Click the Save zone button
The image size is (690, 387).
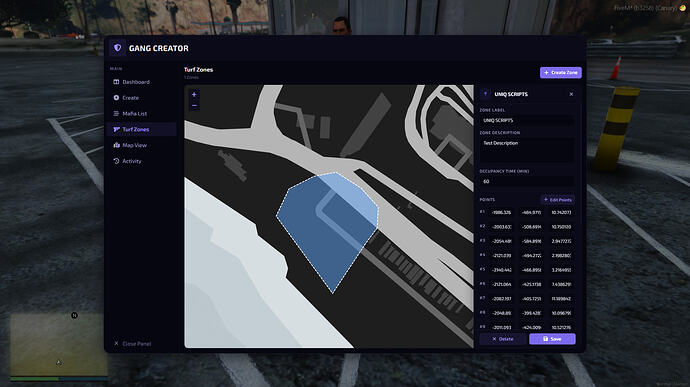552,339
